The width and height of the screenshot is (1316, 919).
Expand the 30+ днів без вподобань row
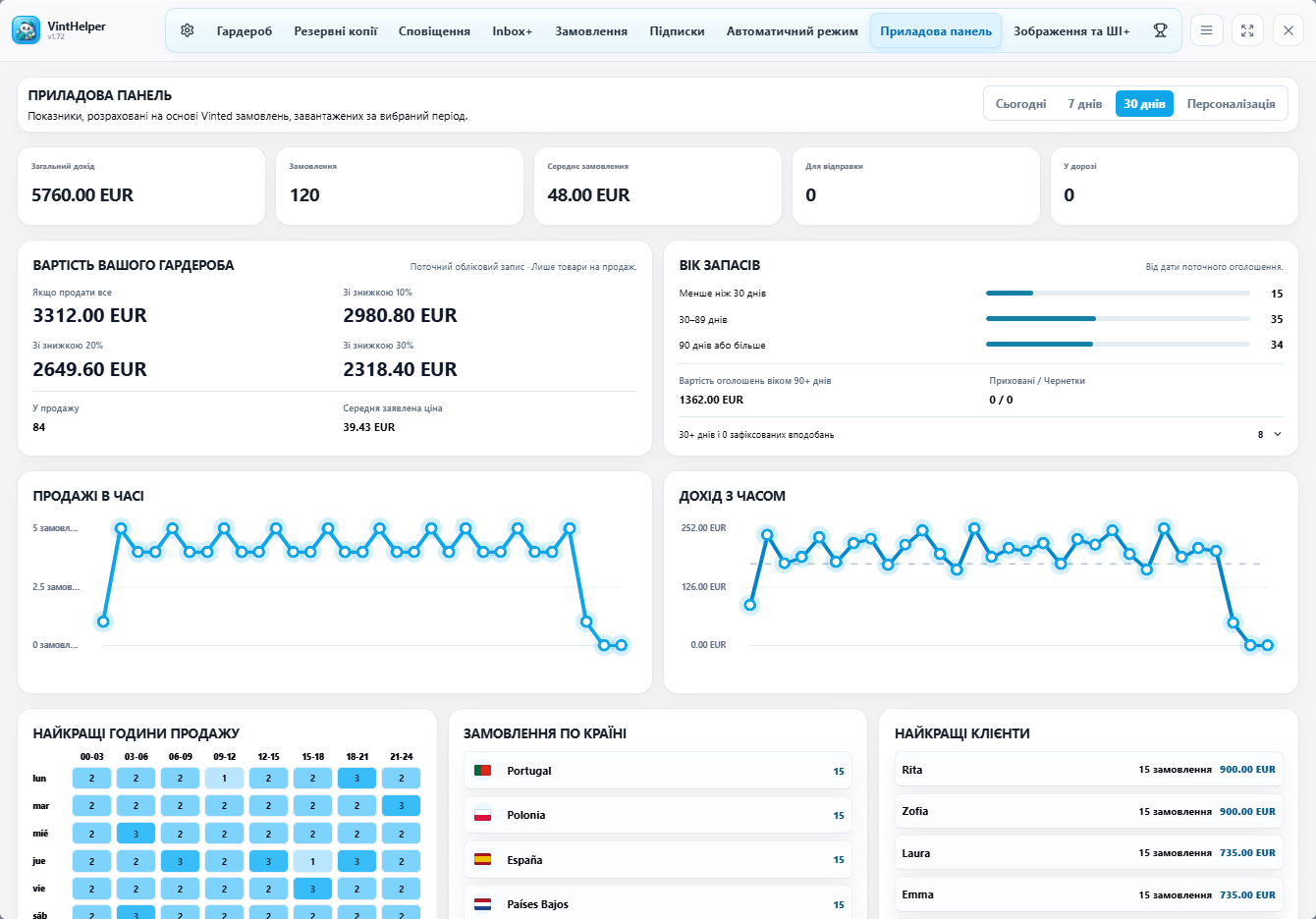[980, 434]
